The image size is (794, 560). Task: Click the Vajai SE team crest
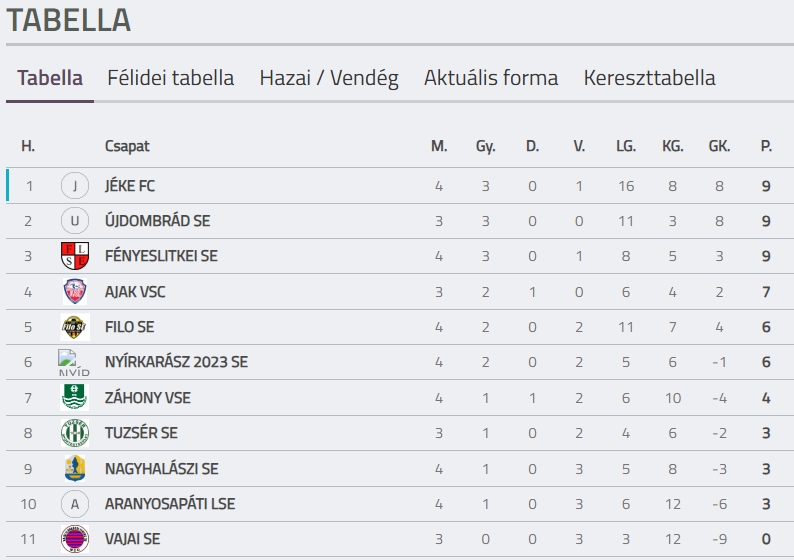point(74,539)
